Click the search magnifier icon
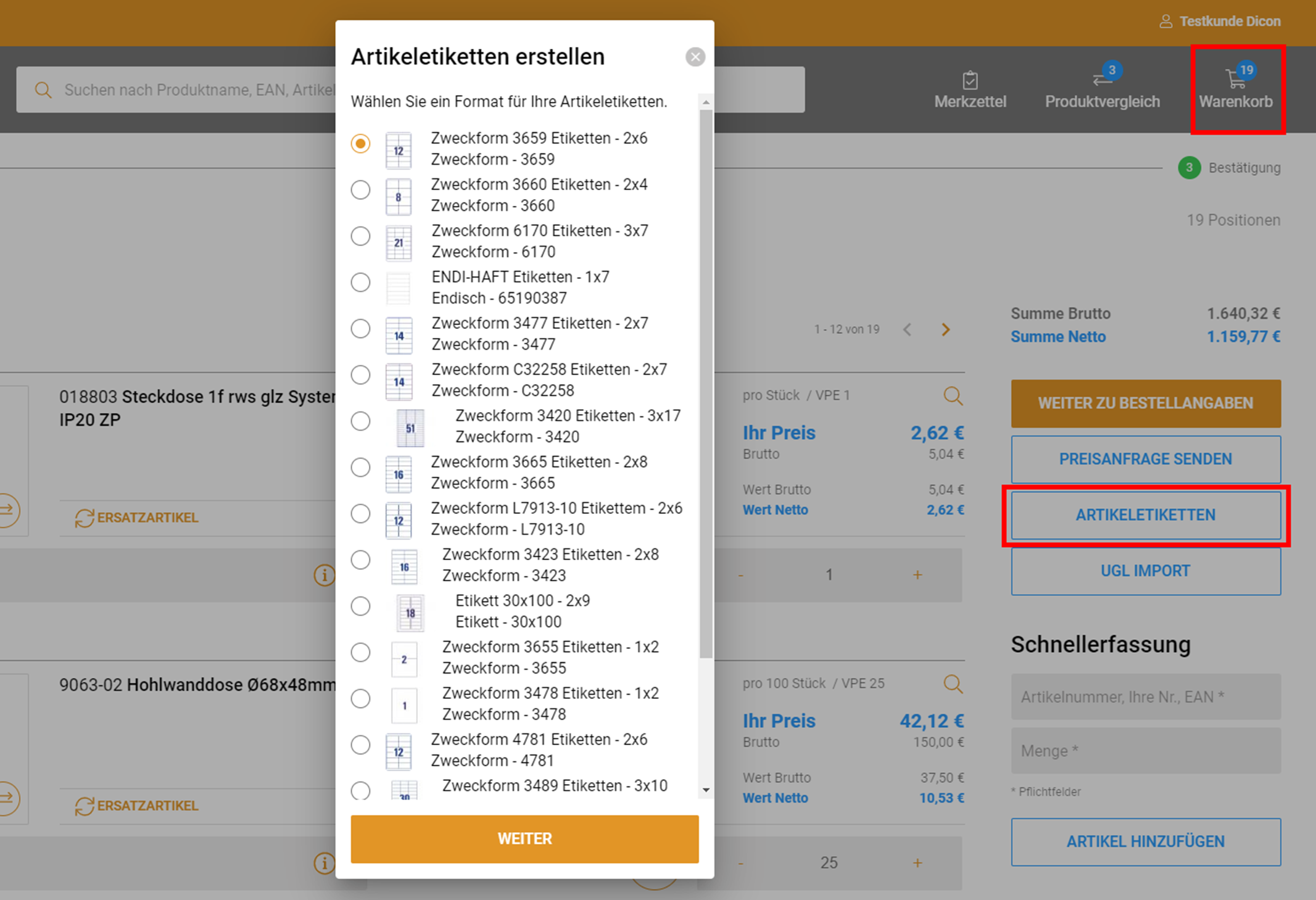The image size is (1316, 900). point(43,90)
